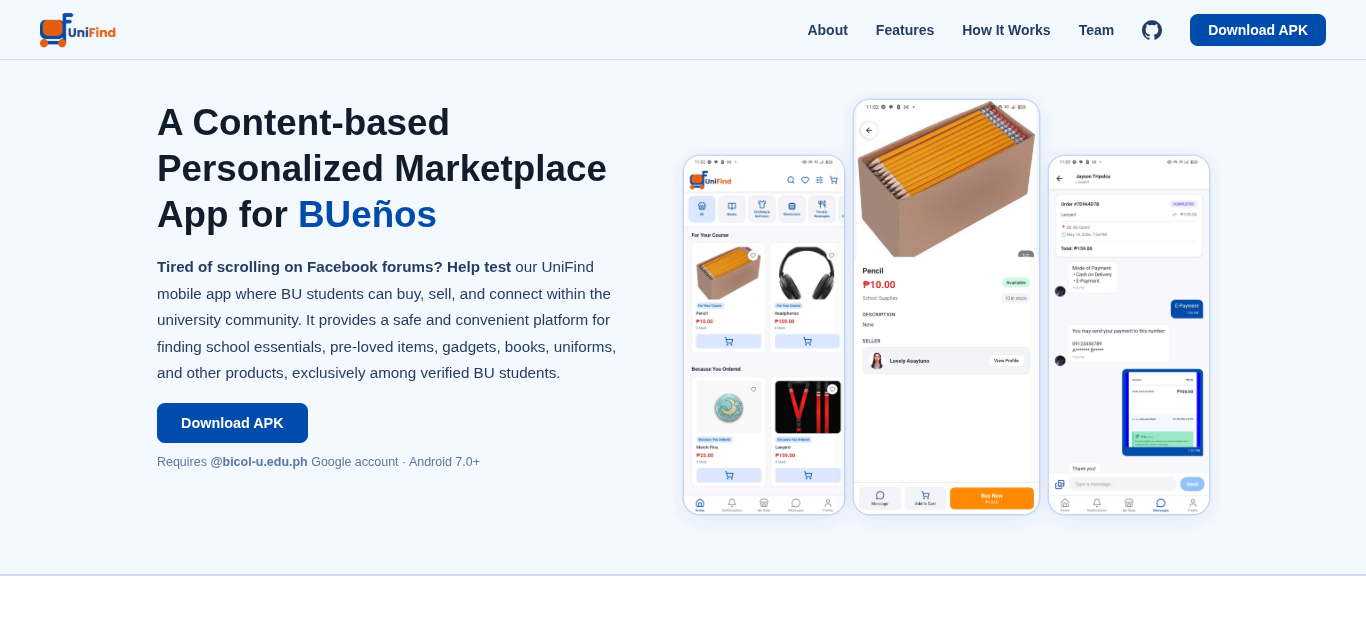
Task: Click the '₱10.00' price on product screen
Action: (879, 284)
